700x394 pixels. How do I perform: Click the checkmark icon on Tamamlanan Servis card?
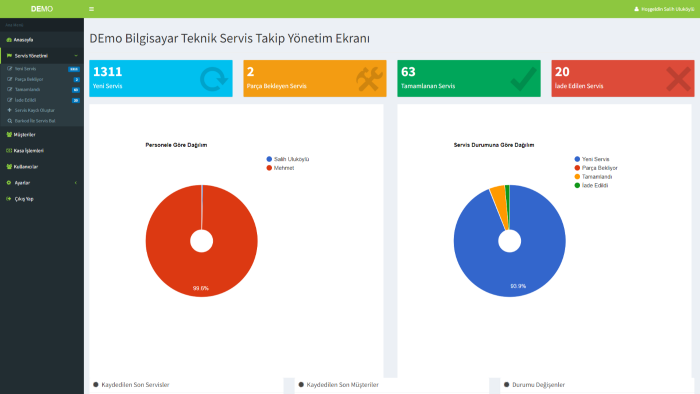pos(523,79)
